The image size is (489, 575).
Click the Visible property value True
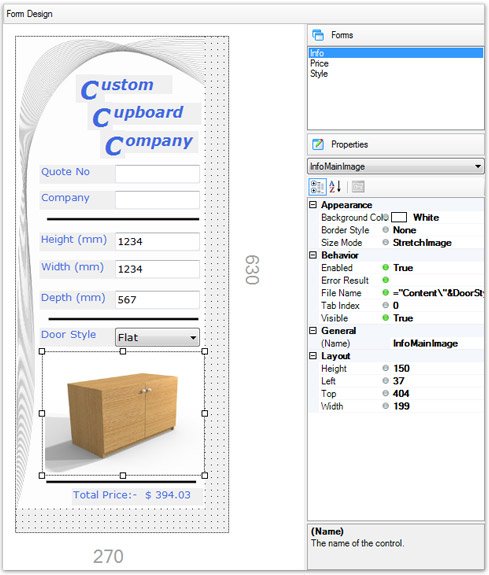tap(403, 318)
